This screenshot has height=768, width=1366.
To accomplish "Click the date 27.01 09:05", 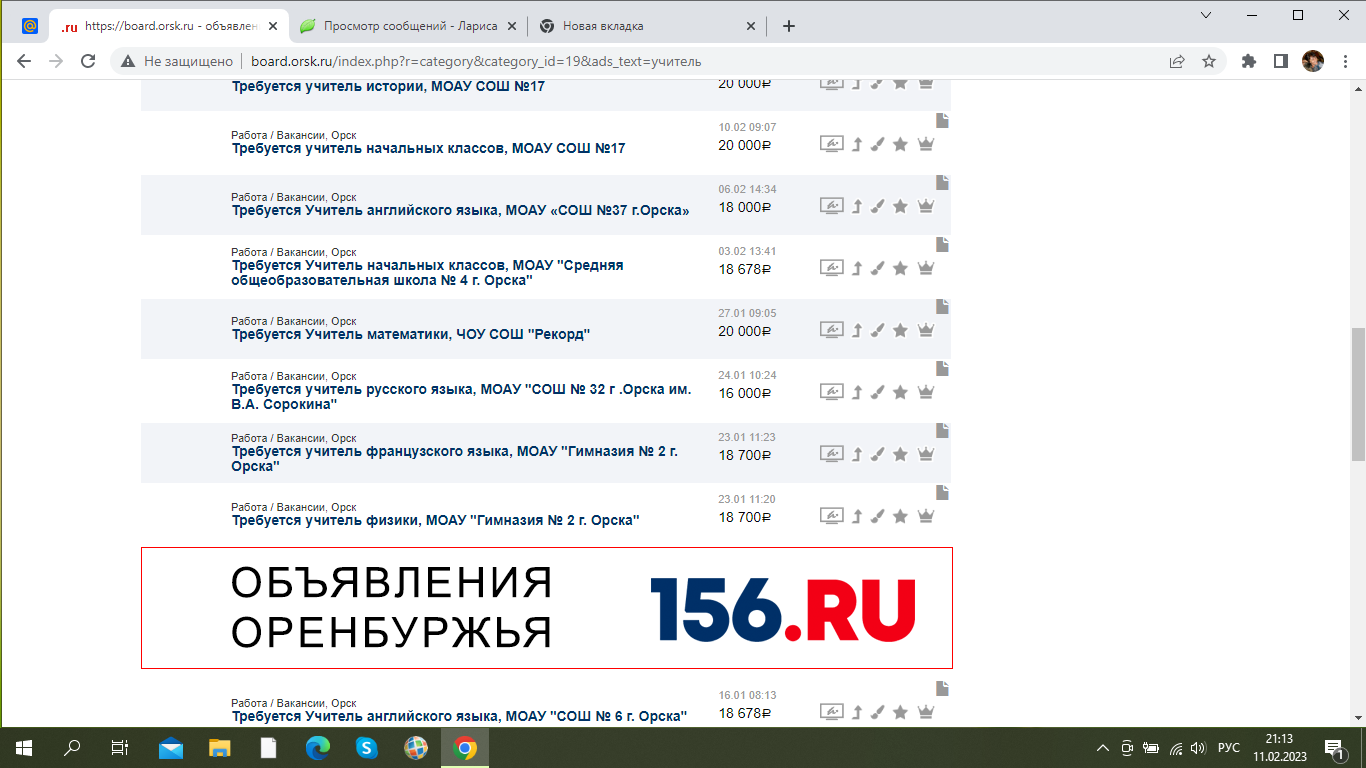I will pyautogui.click(x=747, y=313).
